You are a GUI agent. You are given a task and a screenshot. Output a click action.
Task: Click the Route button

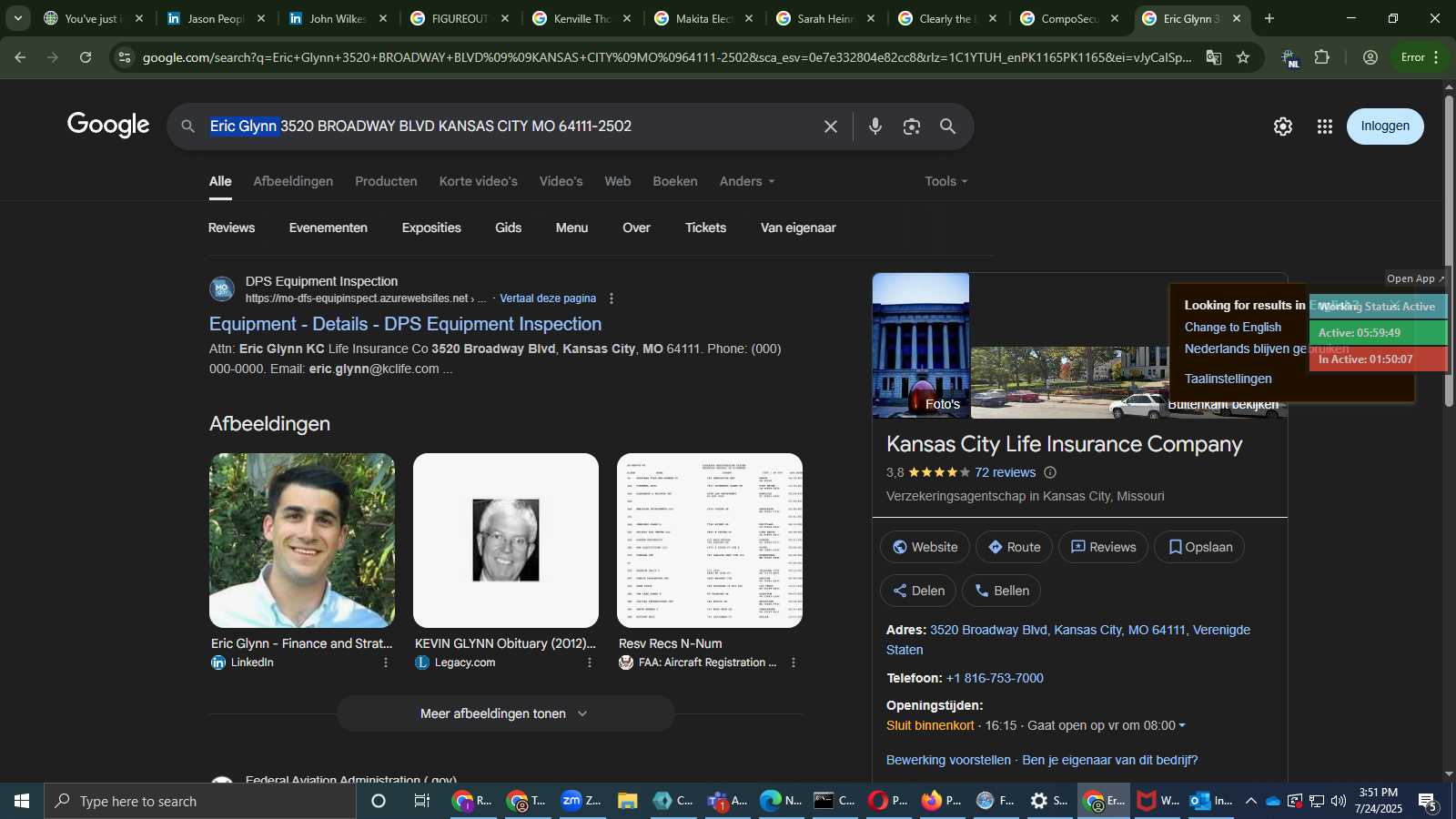(1014, 547)
